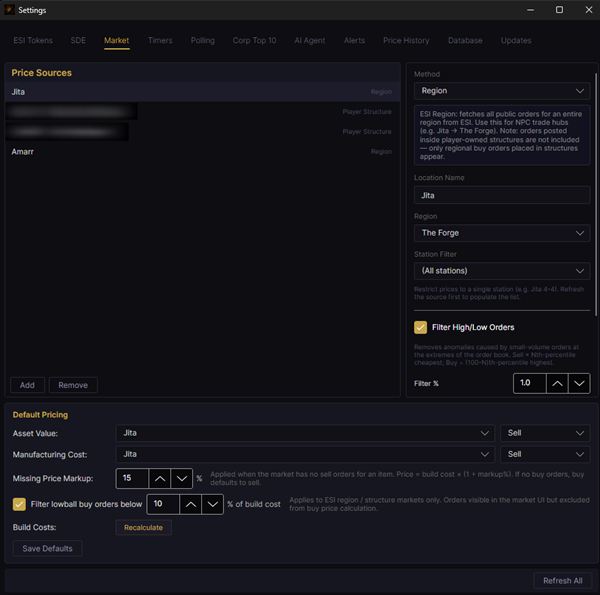
Task: Go to the Updates tab
Action: click(x=516, y=41)
